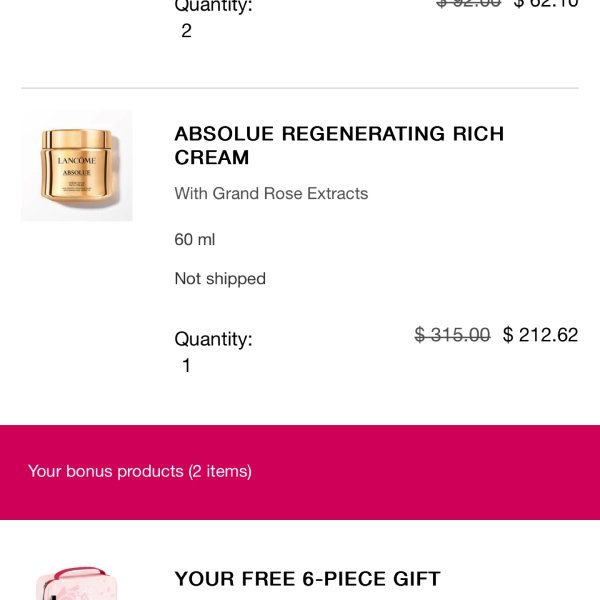Click the crossed-out price at the top
This screenshot has height=600, width=600.
[469, 4]
